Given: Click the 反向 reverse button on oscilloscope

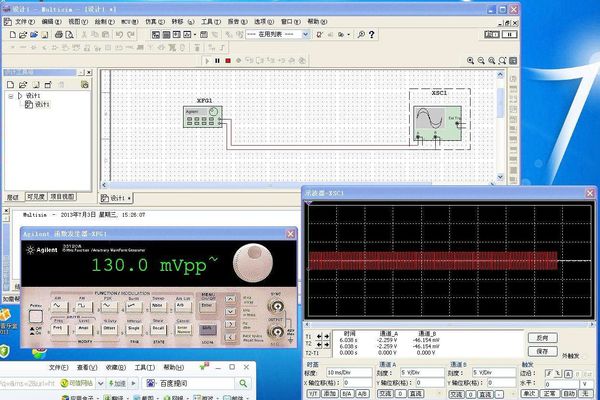Looking at the screenshot, I should click(541, 338).
